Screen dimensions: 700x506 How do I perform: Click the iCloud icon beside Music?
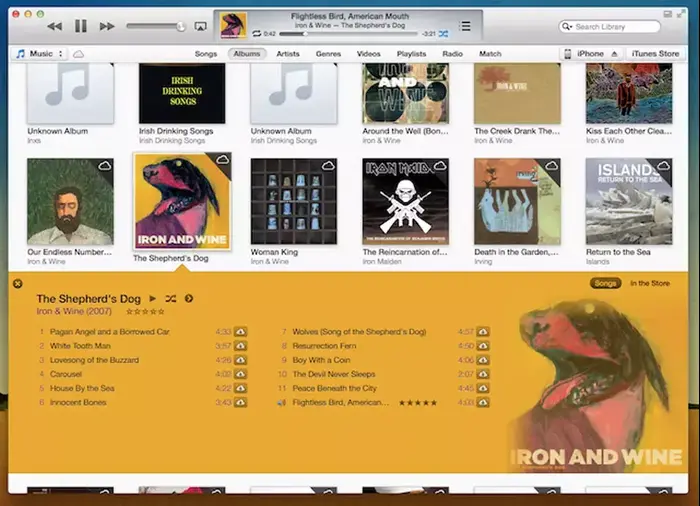(x=79, y=54)
